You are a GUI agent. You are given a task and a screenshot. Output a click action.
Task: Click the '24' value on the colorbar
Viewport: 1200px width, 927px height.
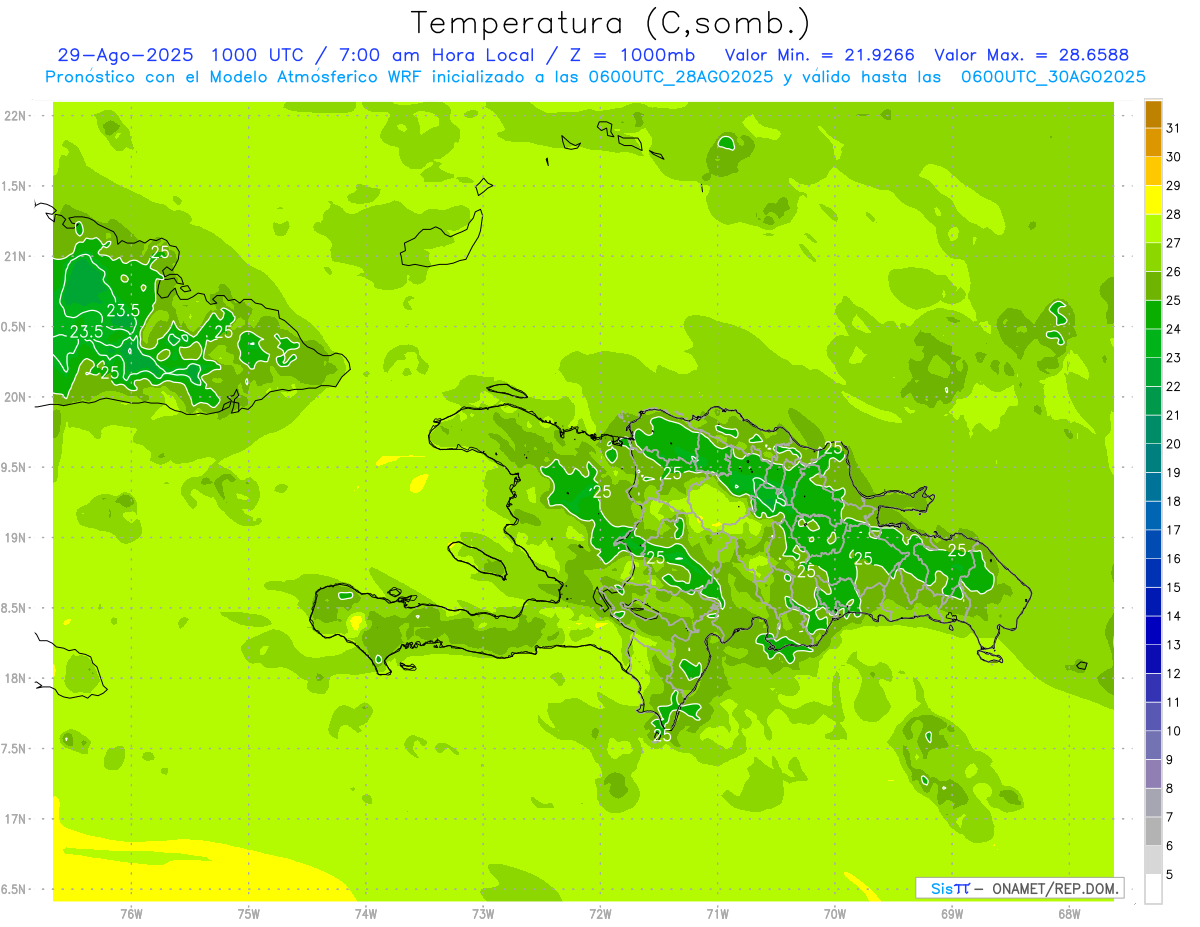1174,329
